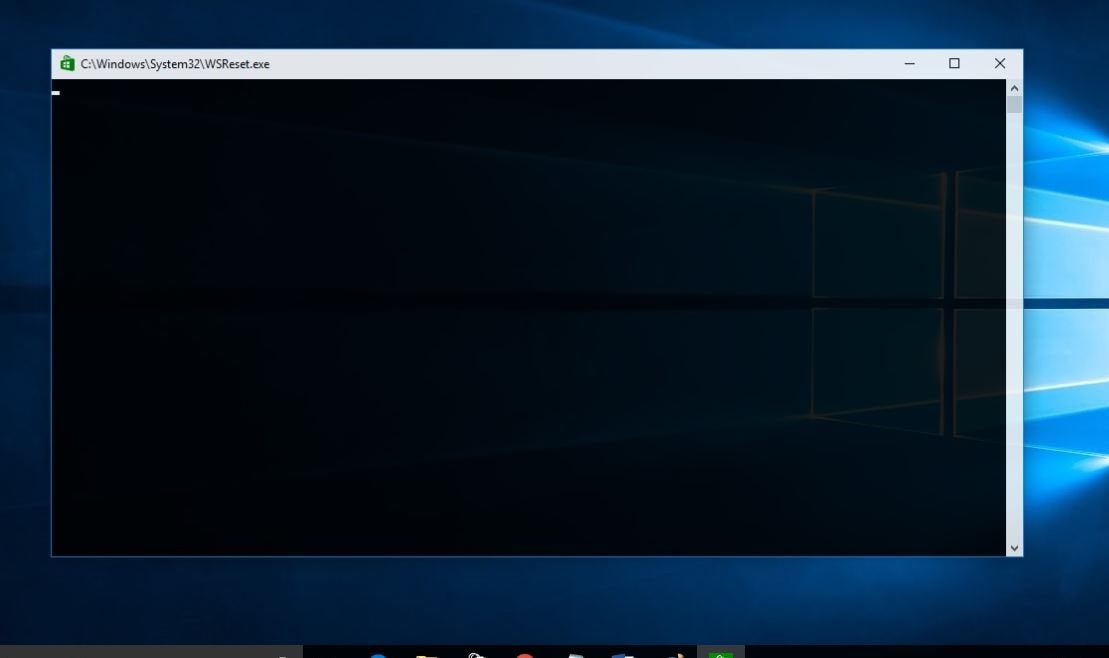Click the scrollbar track below the thumb
The image size is (1109, 658).
point(1014,330)
